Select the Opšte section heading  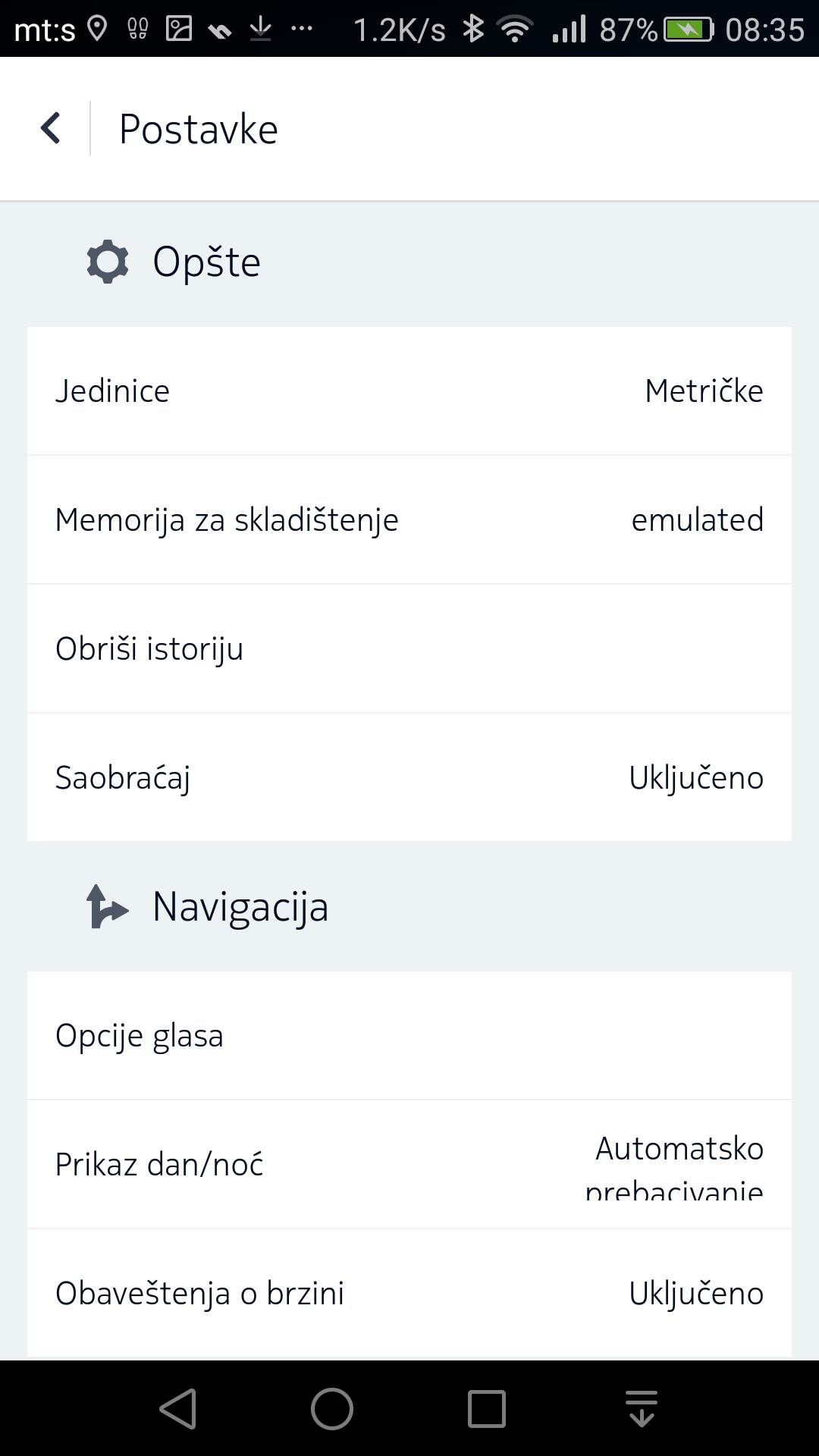[x=206, y=262]
